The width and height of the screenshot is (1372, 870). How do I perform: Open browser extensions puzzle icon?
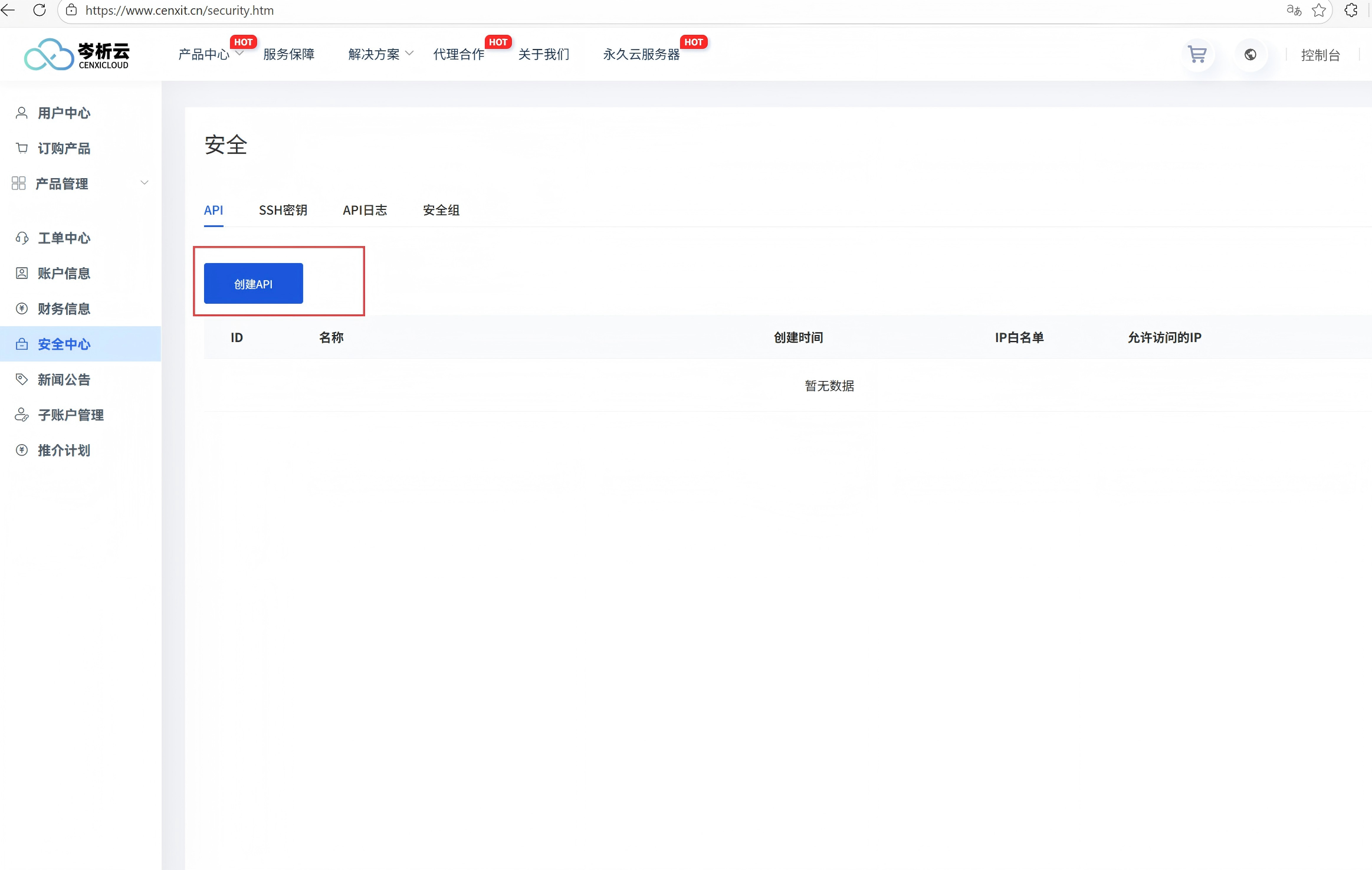point(1351,10)
